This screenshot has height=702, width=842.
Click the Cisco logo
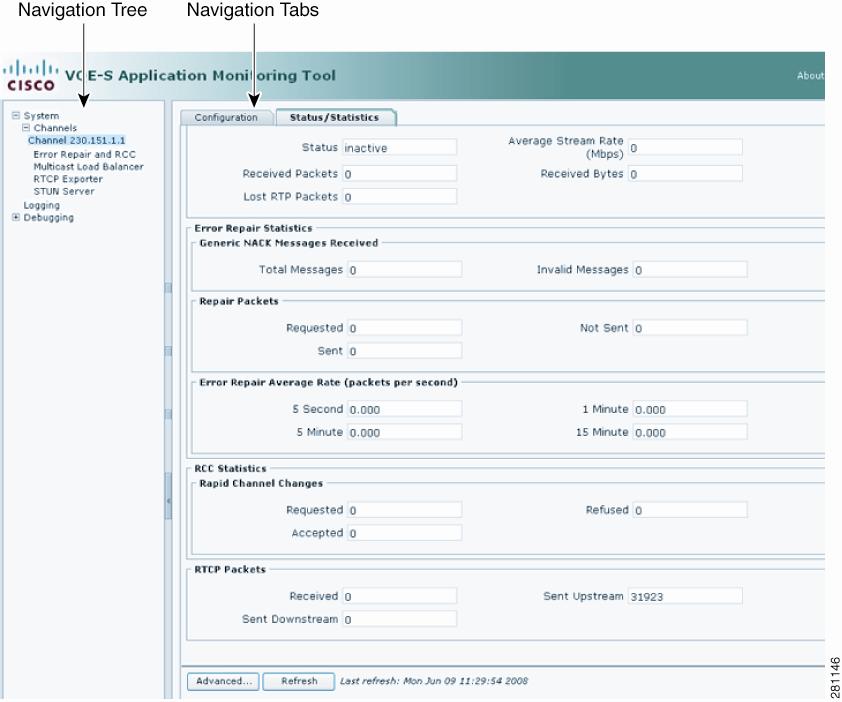click(x=31, y=76)
